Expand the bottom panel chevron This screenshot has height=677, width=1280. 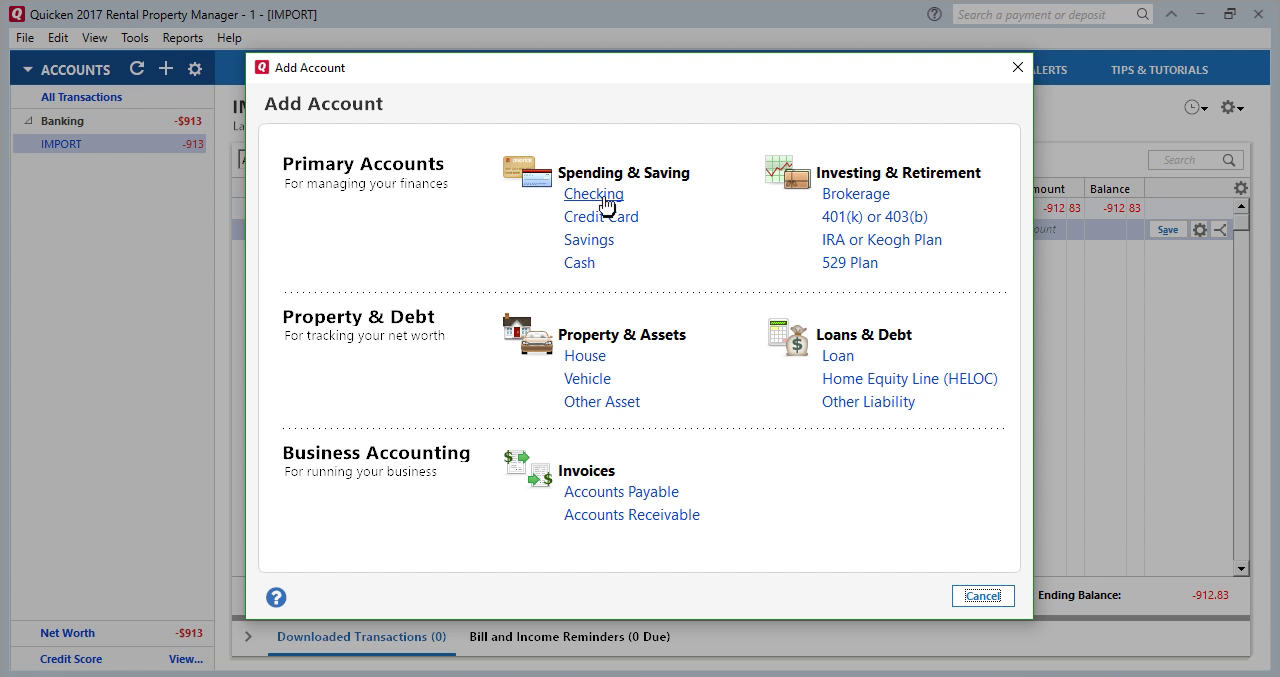(248, 636)
